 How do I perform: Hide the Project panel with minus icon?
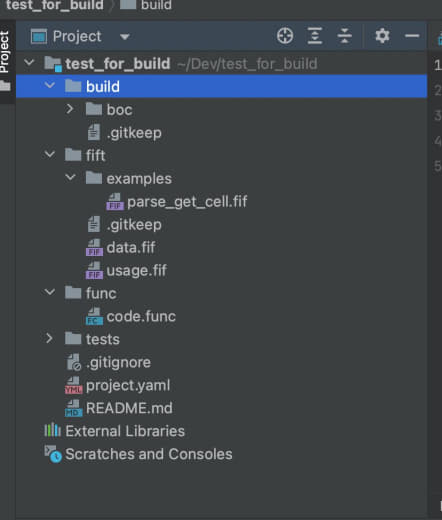pos(412,36)
